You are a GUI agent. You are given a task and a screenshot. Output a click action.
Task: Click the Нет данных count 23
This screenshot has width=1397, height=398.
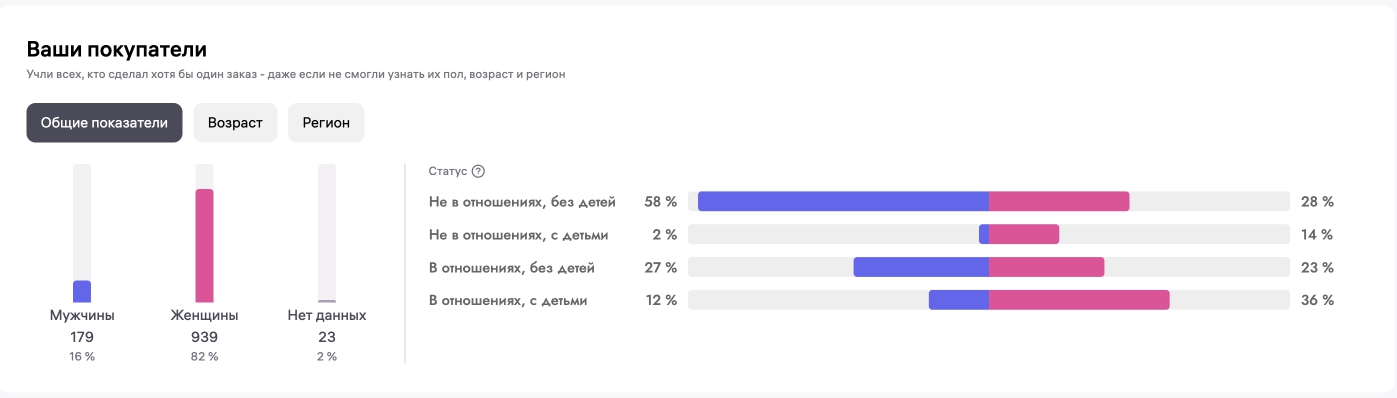coord(327,337)
